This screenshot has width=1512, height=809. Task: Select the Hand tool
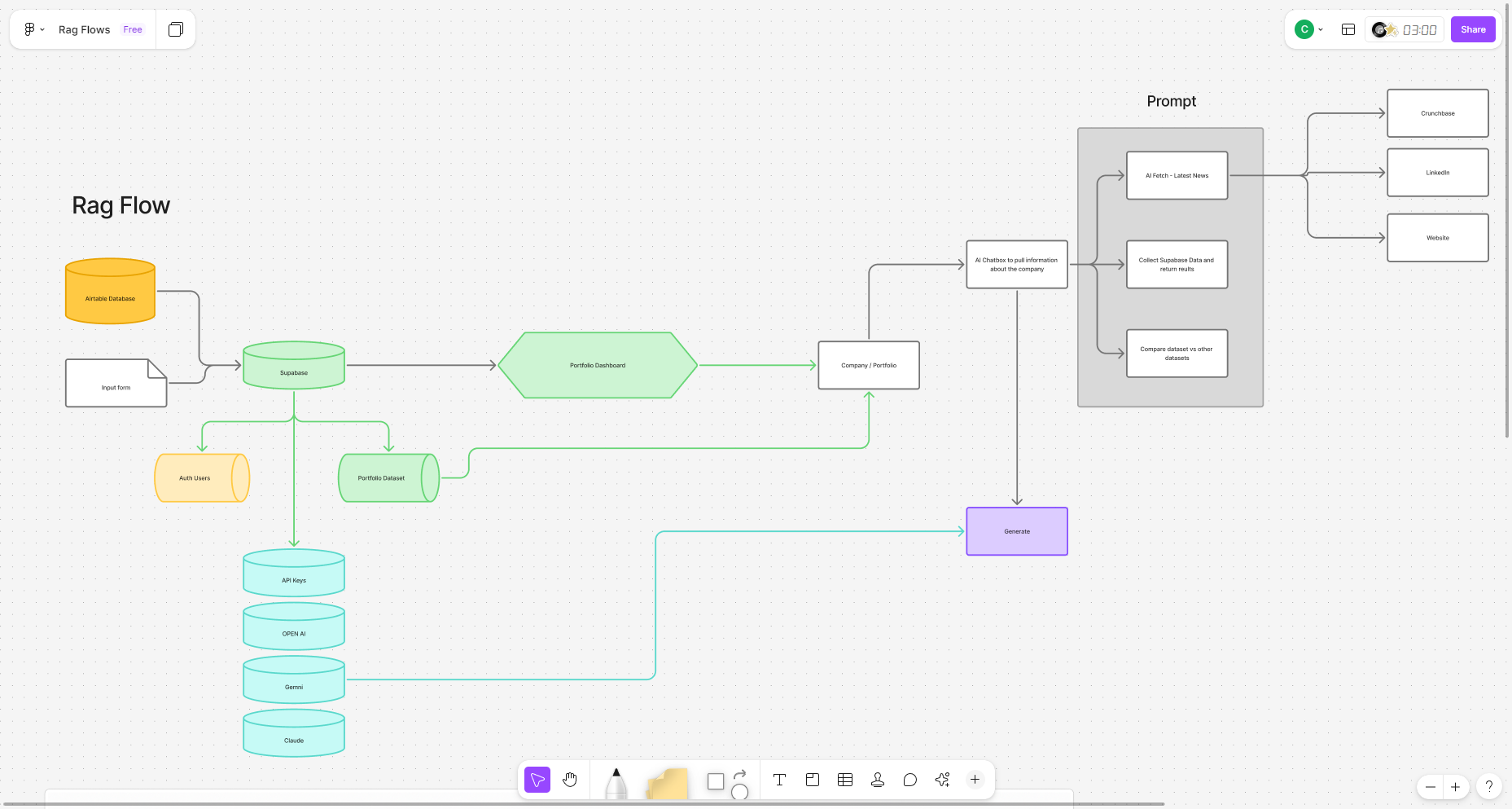click(570, 780)
